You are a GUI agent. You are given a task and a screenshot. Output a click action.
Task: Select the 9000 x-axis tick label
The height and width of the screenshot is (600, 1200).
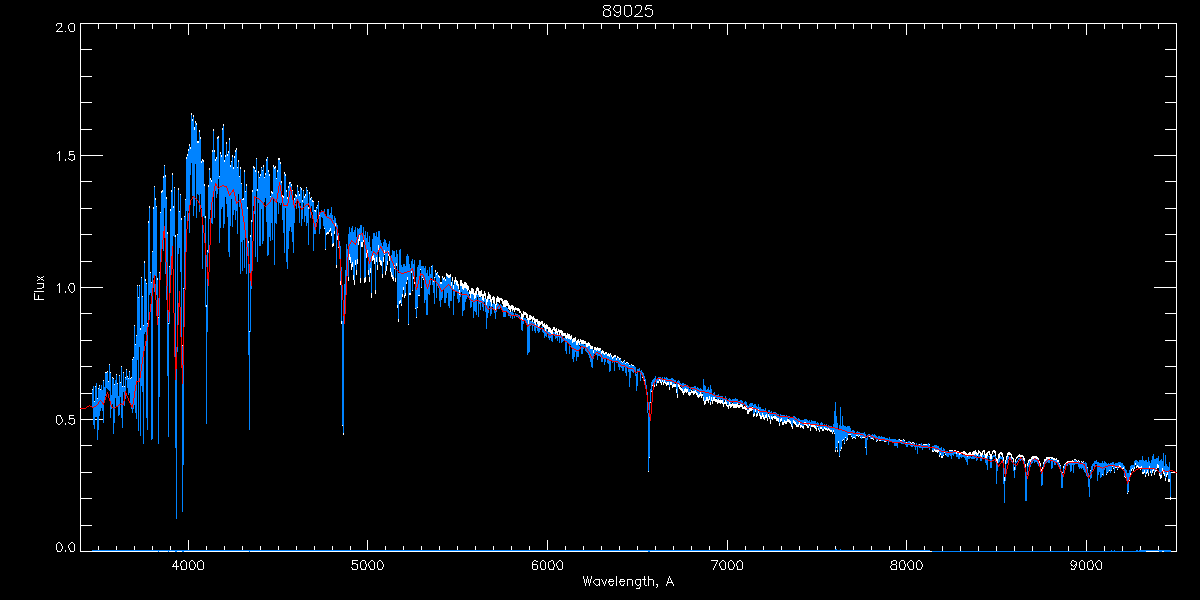tap(1086, 564)
